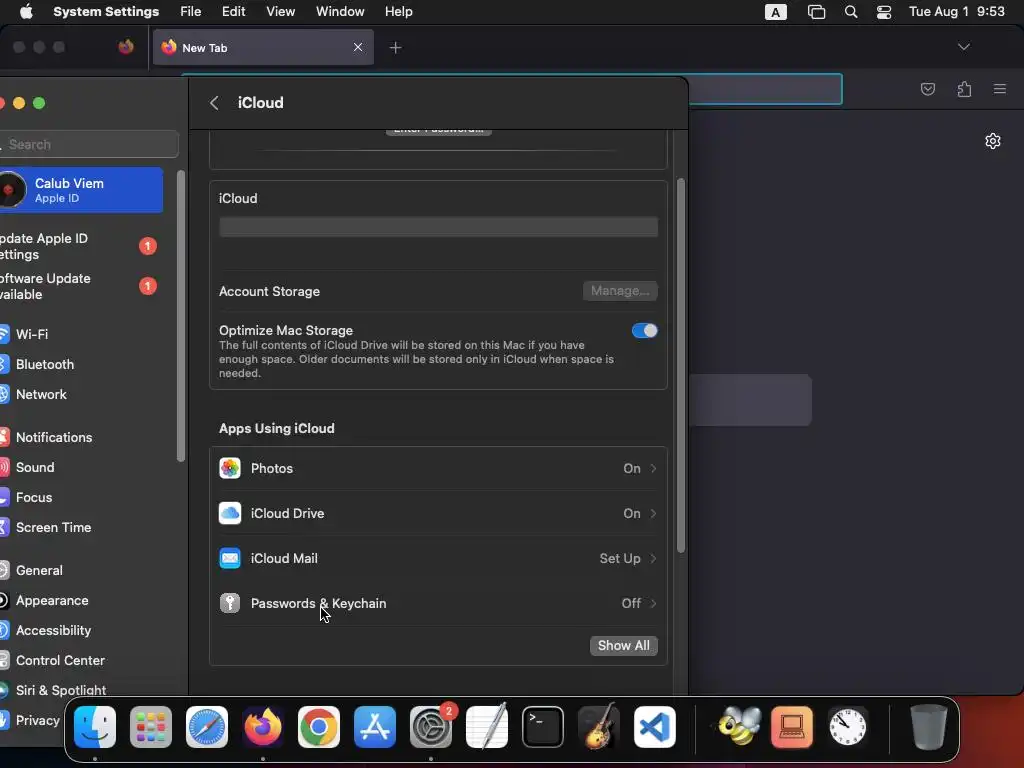Expand iCloud Drive On chevron
Image resolution: width=1024 pixels, height=768 pixels.
point(653,513)
